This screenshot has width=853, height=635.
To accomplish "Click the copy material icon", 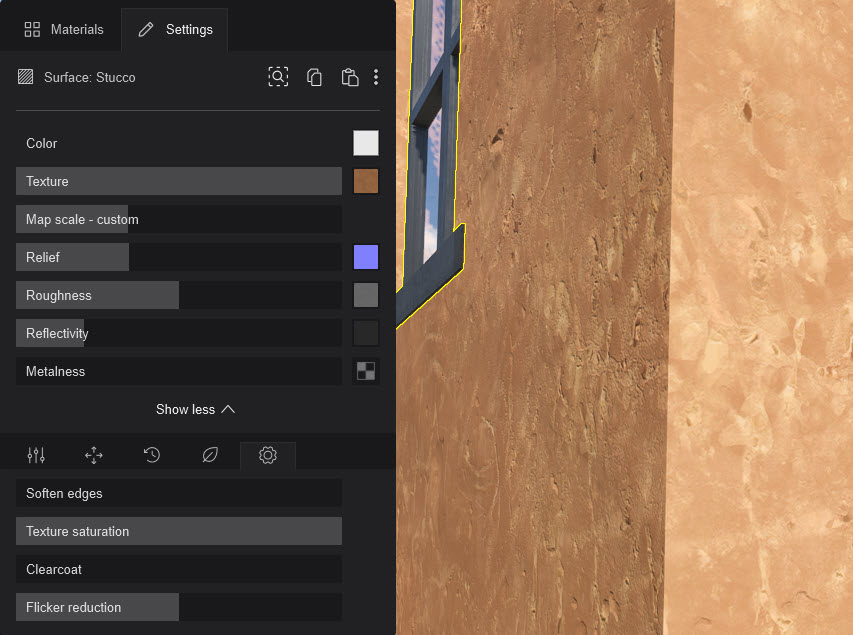I will [x=314, y=77].
